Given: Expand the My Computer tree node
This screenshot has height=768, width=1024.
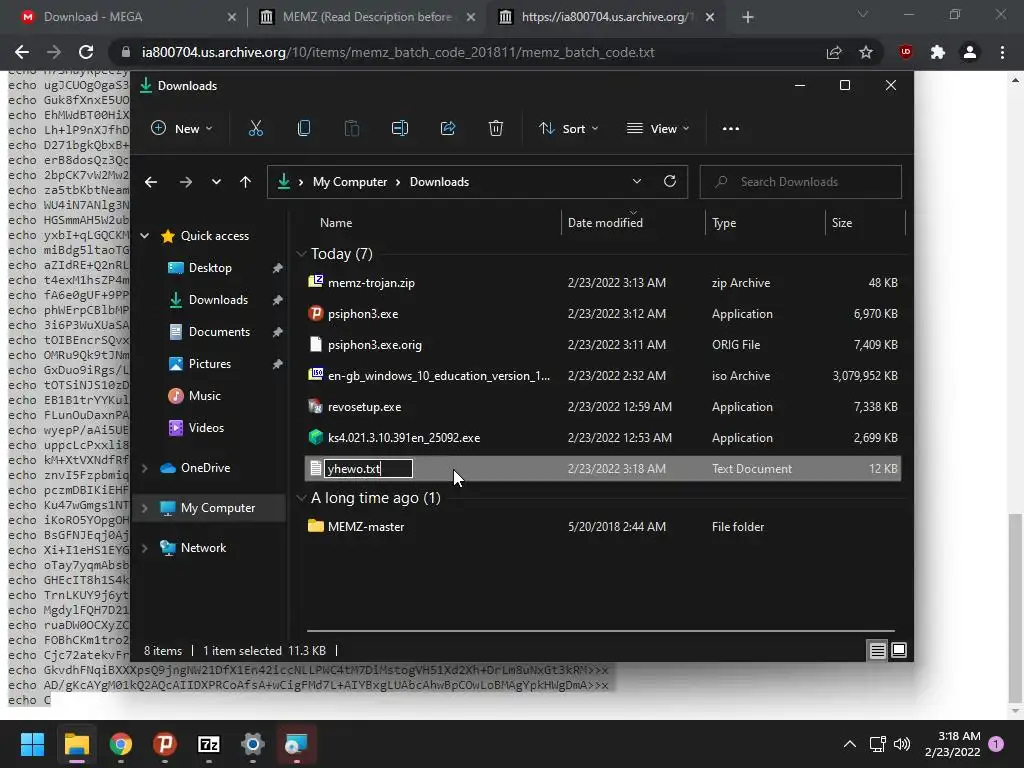Looking at the screenshot, I should coord(145,507).
